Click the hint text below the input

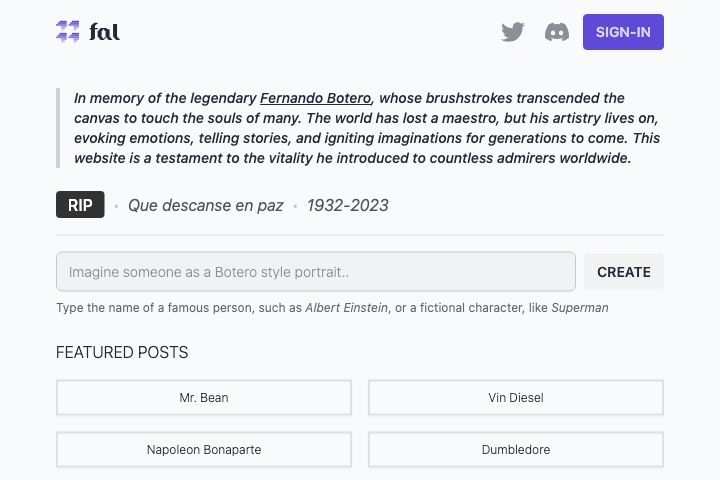332,307
